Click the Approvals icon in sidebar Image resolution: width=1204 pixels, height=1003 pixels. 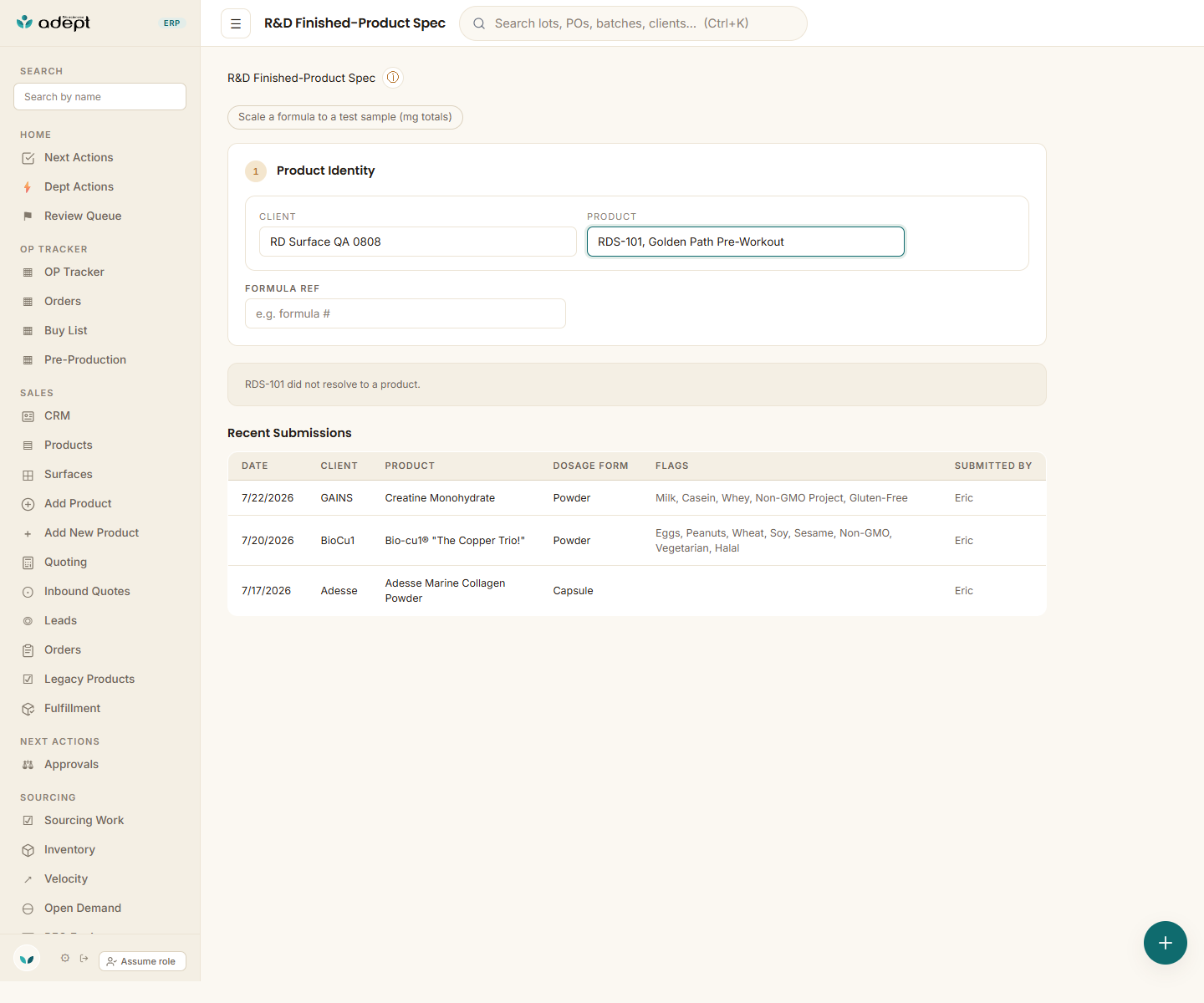click(x=28, y=765)
